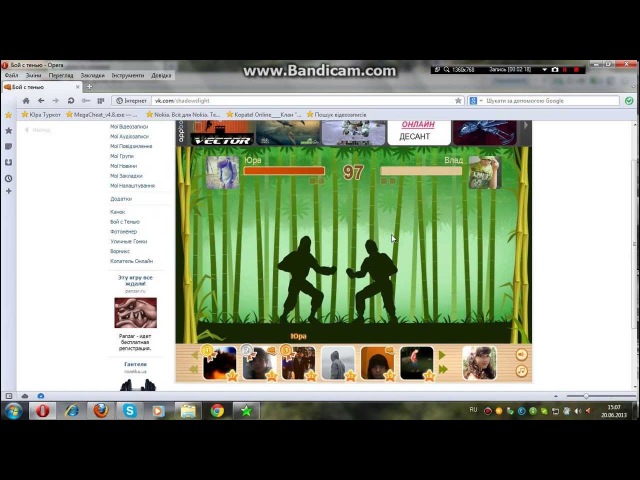Open Мої Новини link
The image size is (640, 480).
point(123,166)
